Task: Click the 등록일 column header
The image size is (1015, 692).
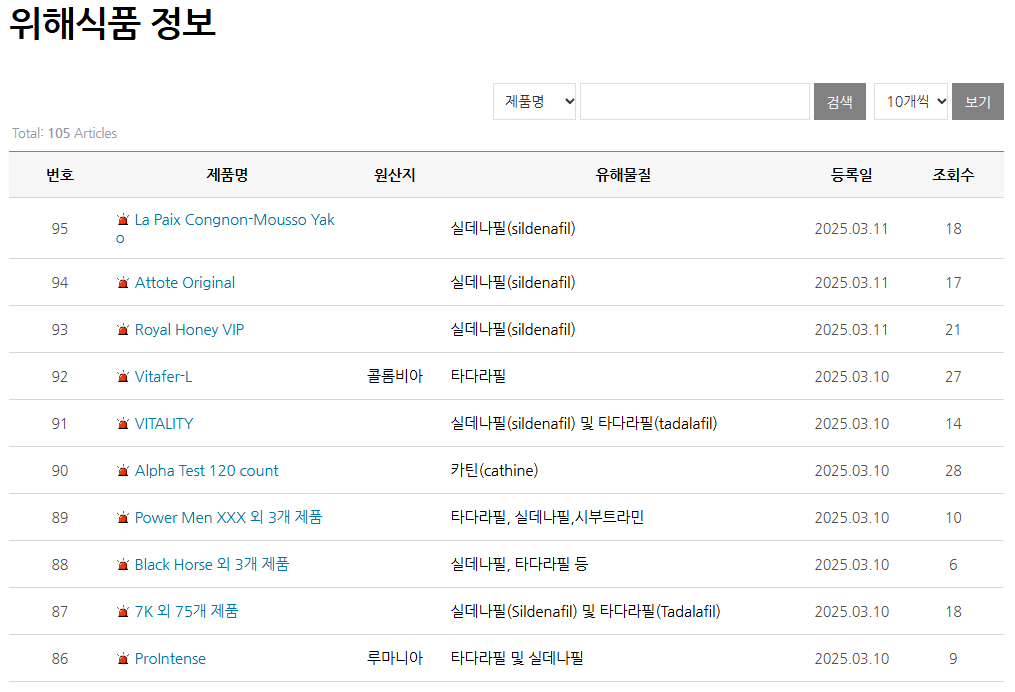Action: point(851,175)
